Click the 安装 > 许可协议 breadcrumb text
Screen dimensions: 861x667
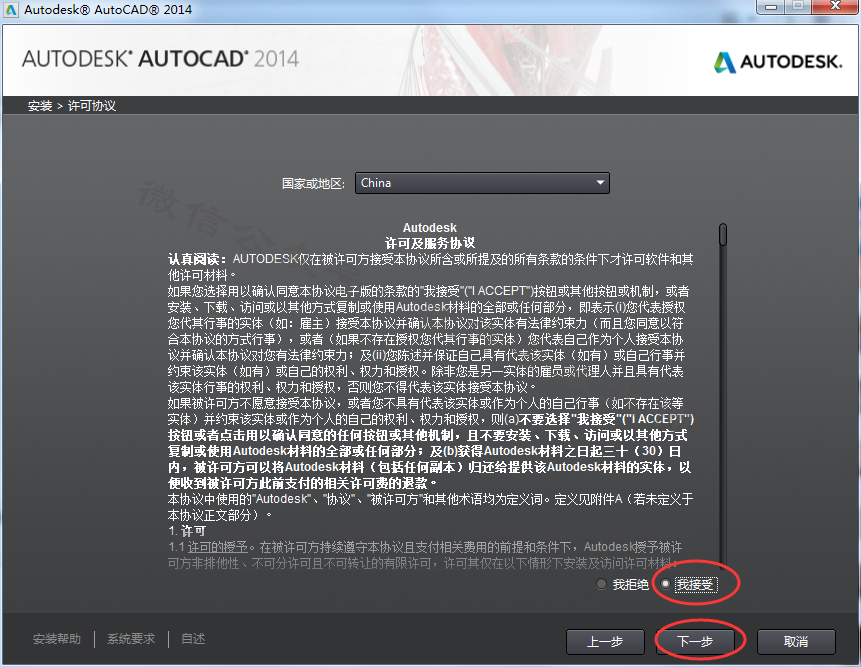(x=72, y=105)
